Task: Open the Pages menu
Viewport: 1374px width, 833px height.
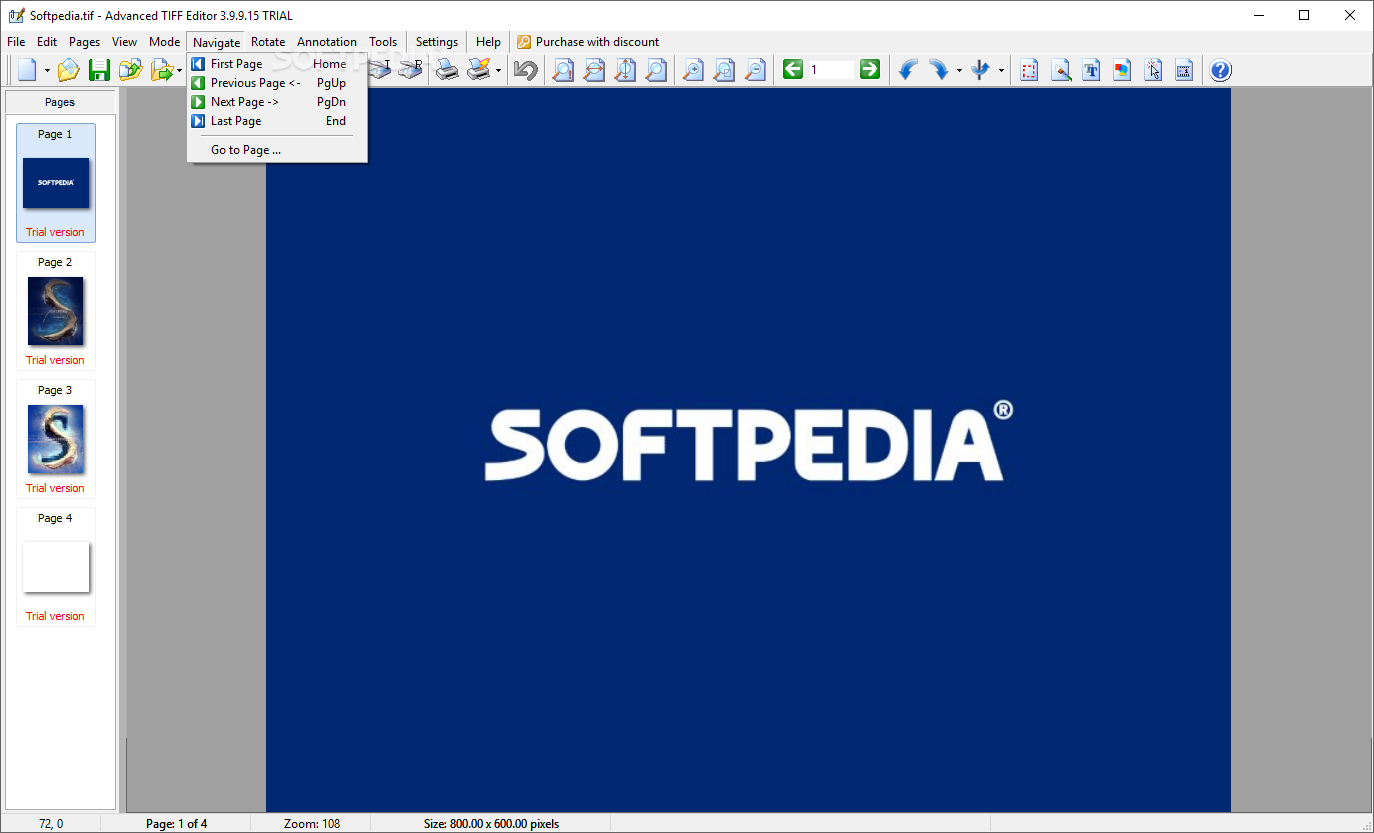Action: [x=85, y=42]
